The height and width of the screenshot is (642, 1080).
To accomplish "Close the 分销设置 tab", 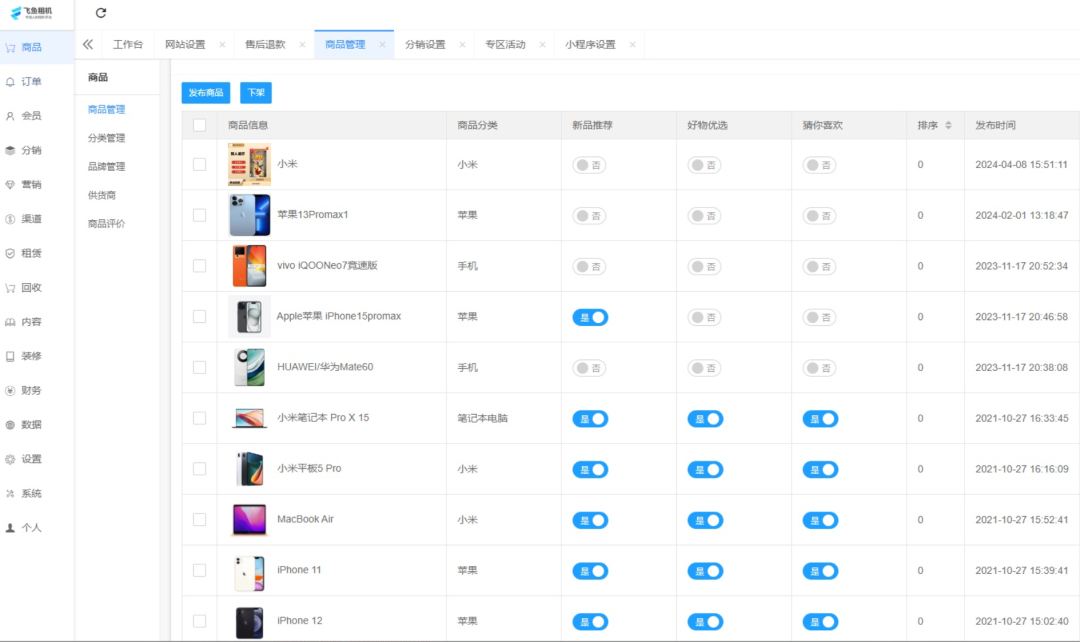I will [462, 45].
